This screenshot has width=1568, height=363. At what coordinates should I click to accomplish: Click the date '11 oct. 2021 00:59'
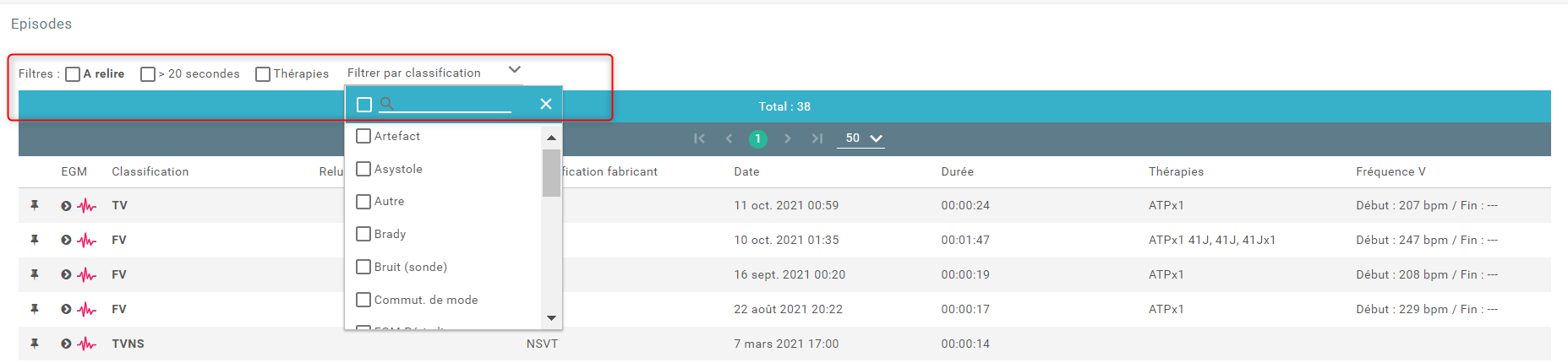coord(786,205)
